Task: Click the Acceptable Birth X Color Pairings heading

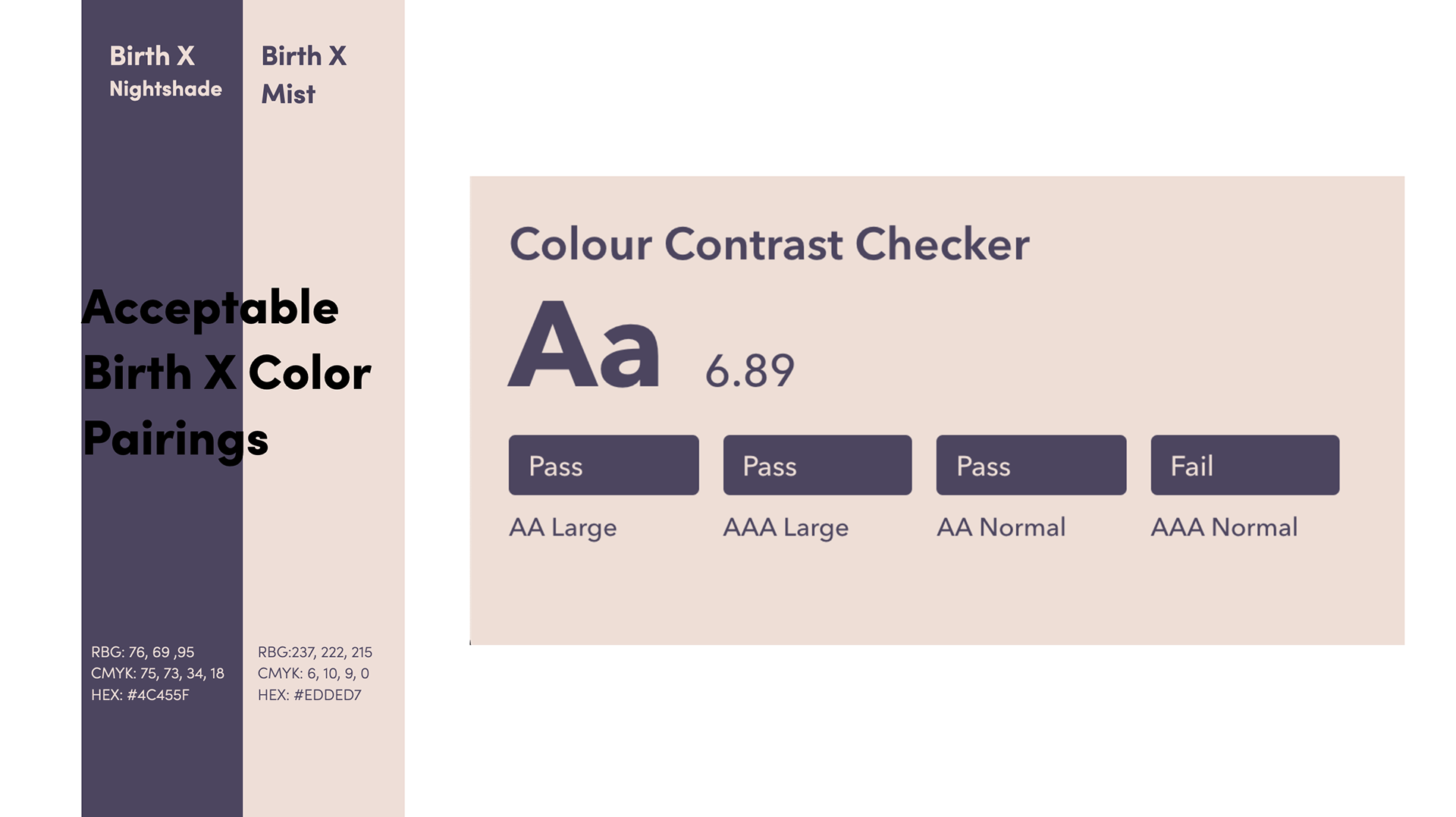Action: tap(226, 373)
